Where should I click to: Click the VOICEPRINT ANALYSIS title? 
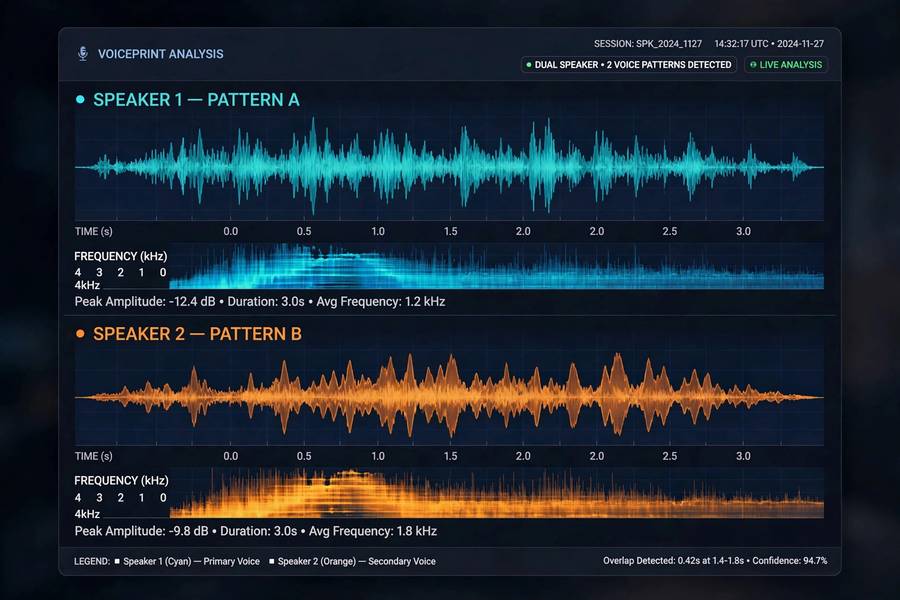click(161, 54)
